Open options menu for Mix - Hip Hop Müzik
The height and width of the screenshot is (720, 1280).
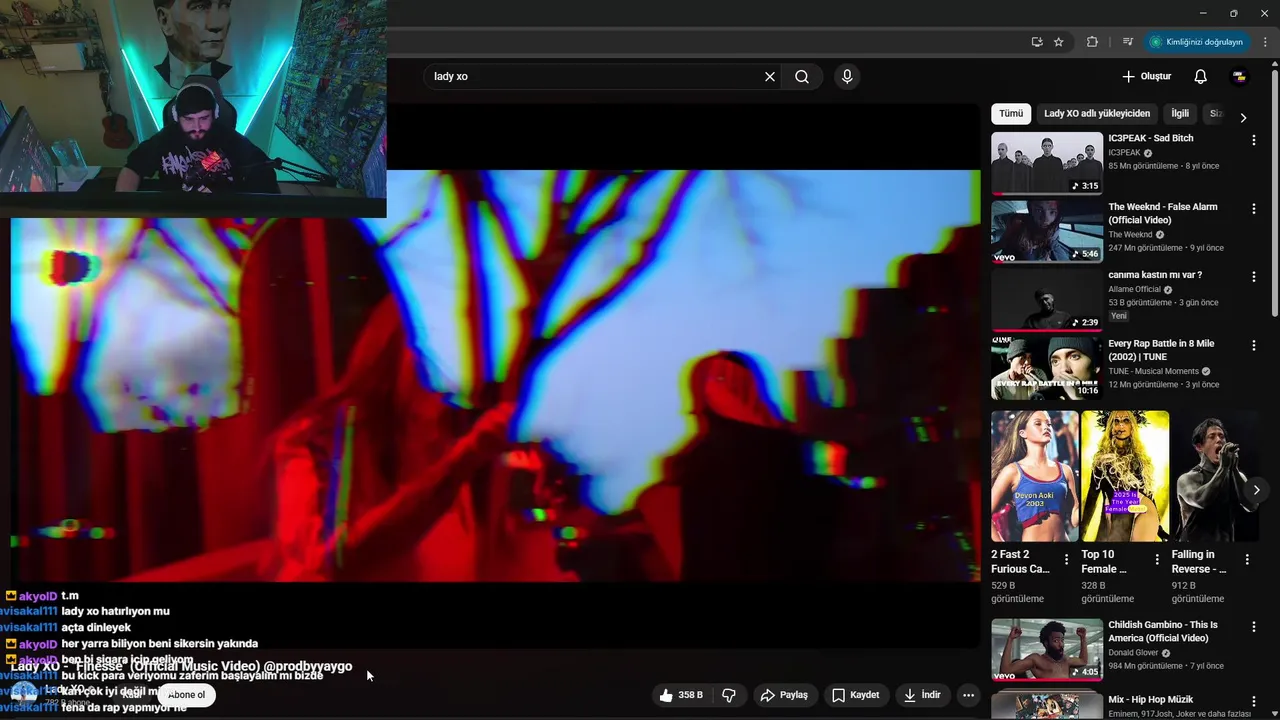(x=1253, y=702)
